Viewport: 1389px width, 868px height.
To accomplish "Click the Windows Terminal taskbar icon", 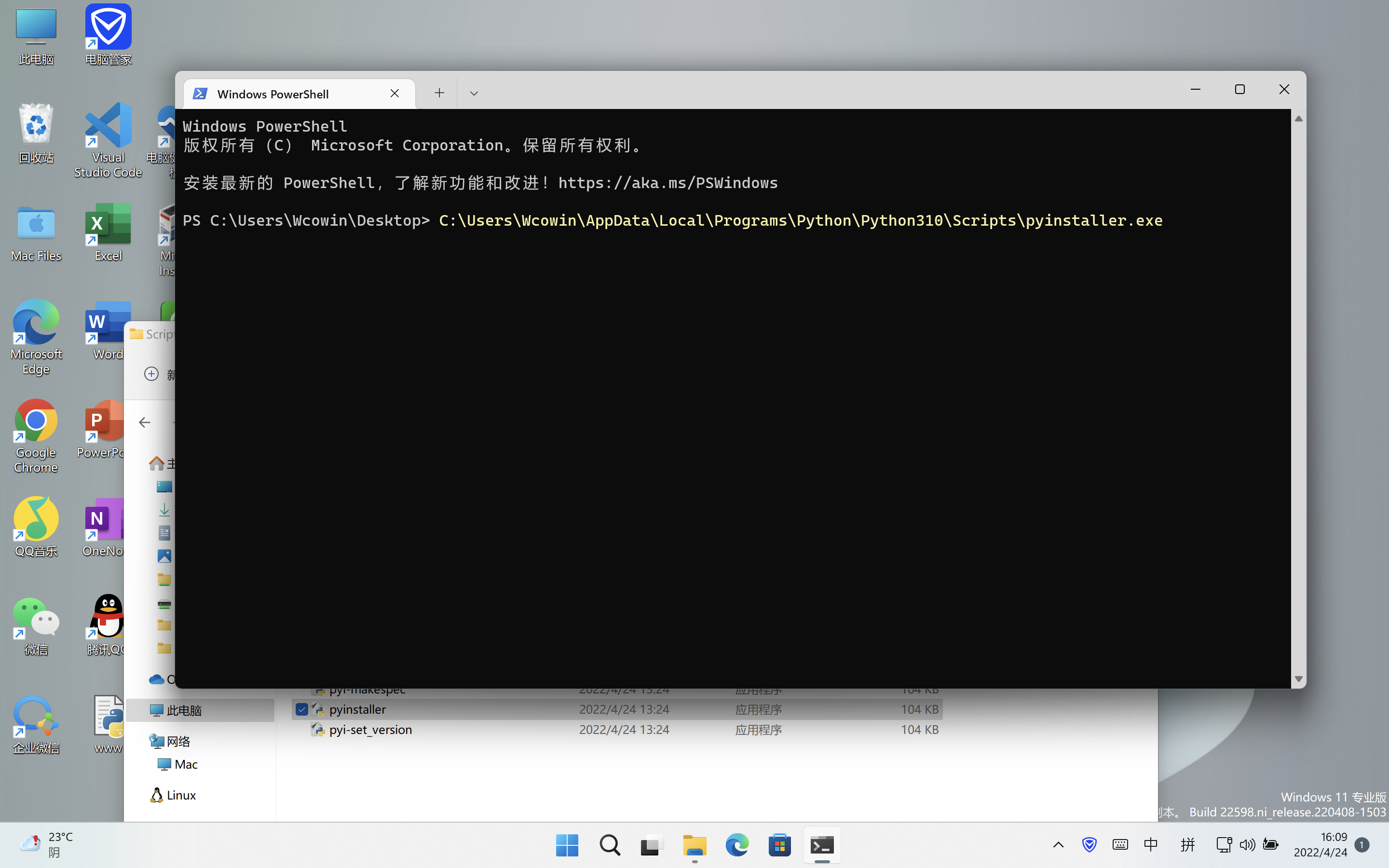I will point(821,845).
